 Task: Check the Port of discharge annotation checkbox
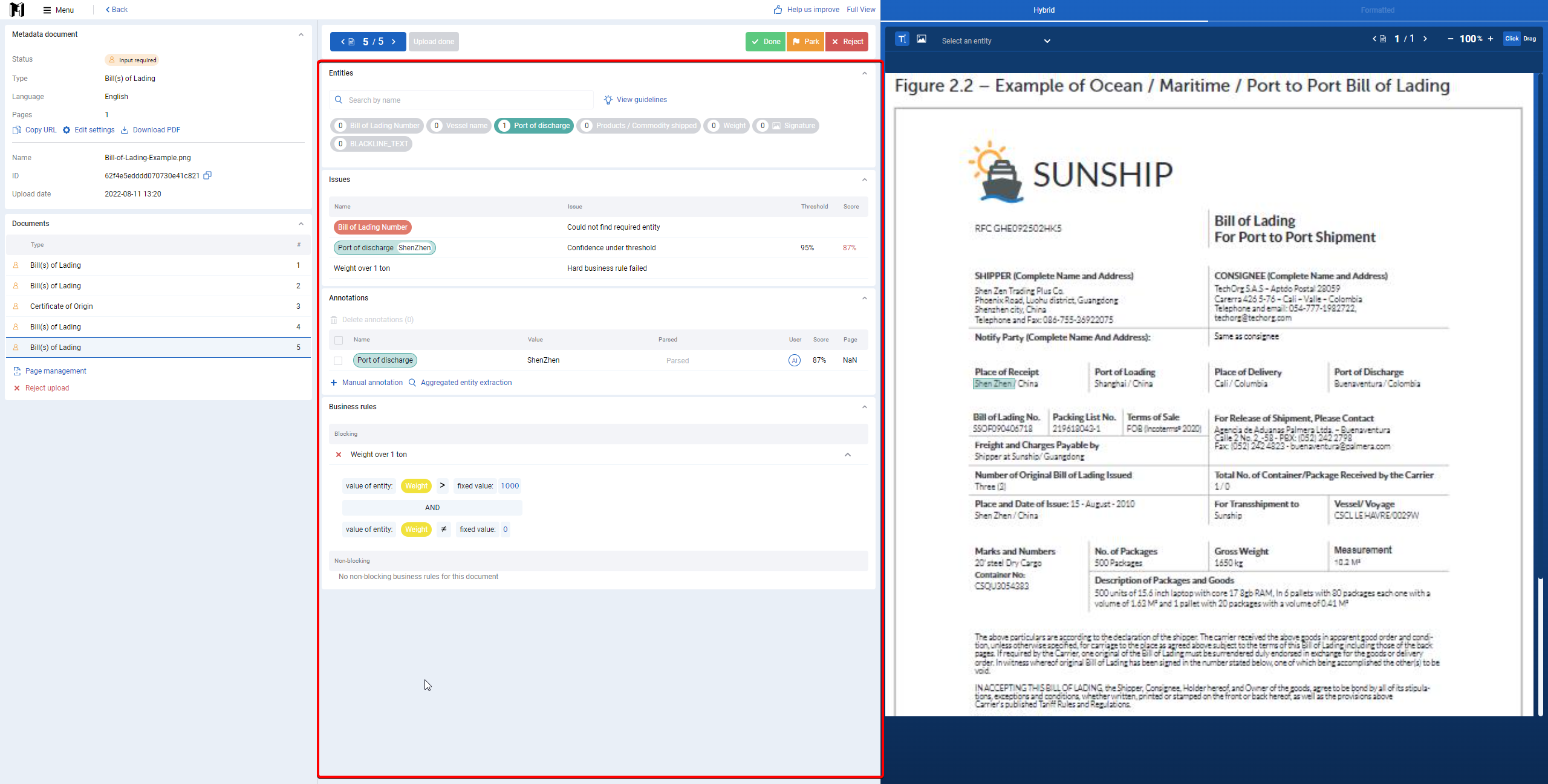(338, 361)
